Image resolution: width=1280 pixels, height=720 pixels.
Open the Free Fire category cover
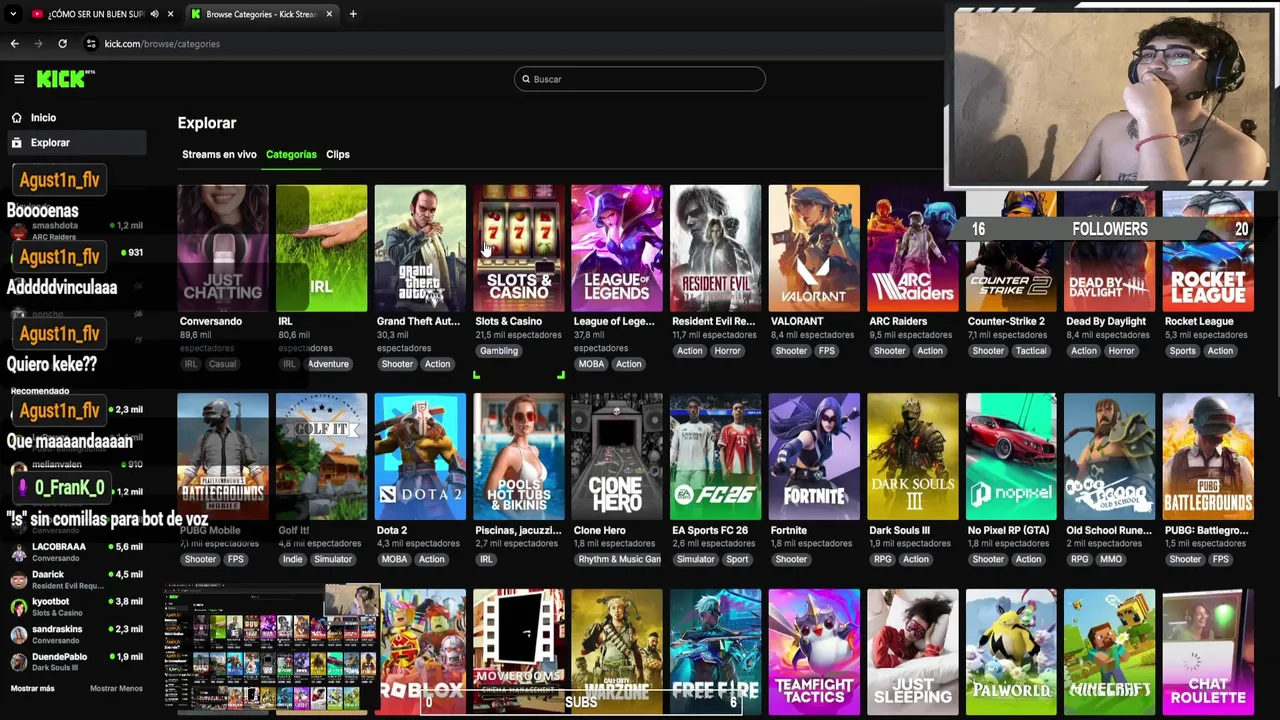click(715, 652)
